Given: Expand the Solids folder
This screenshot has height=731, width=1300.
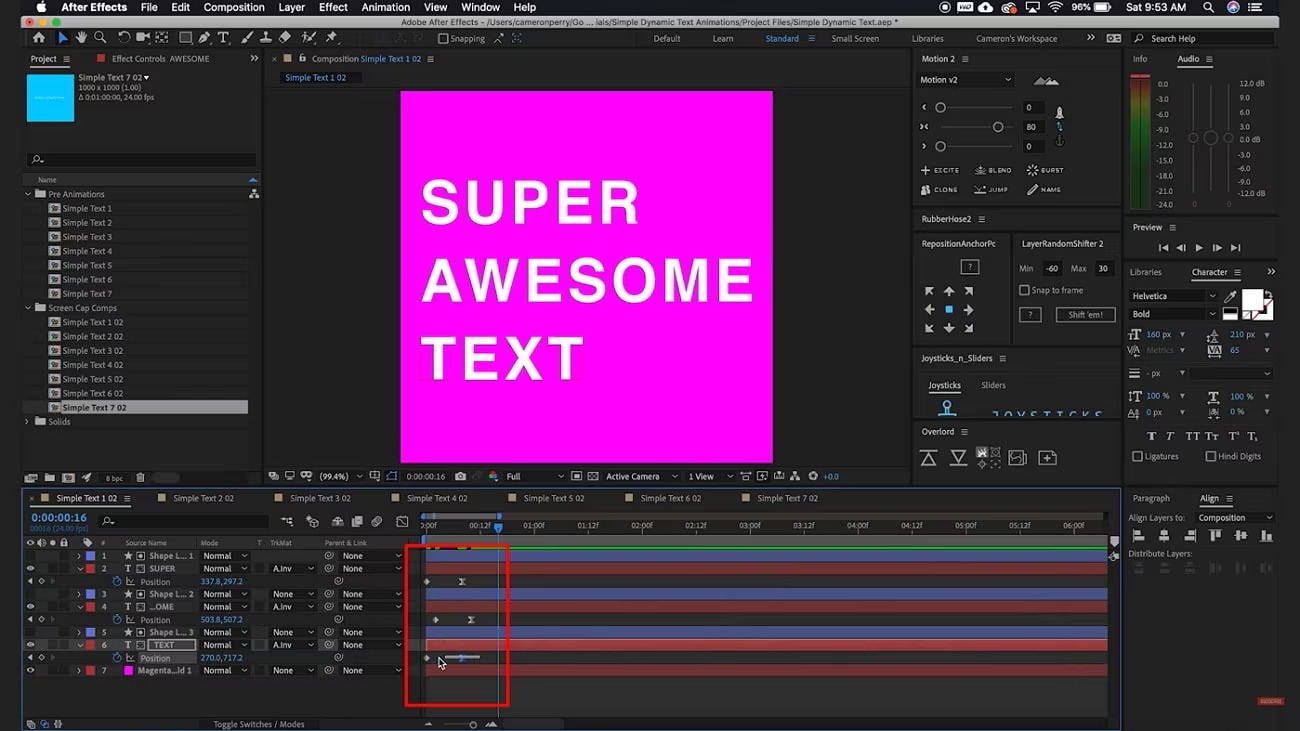Looking at the screenshot, I should [x=28, y=422].
